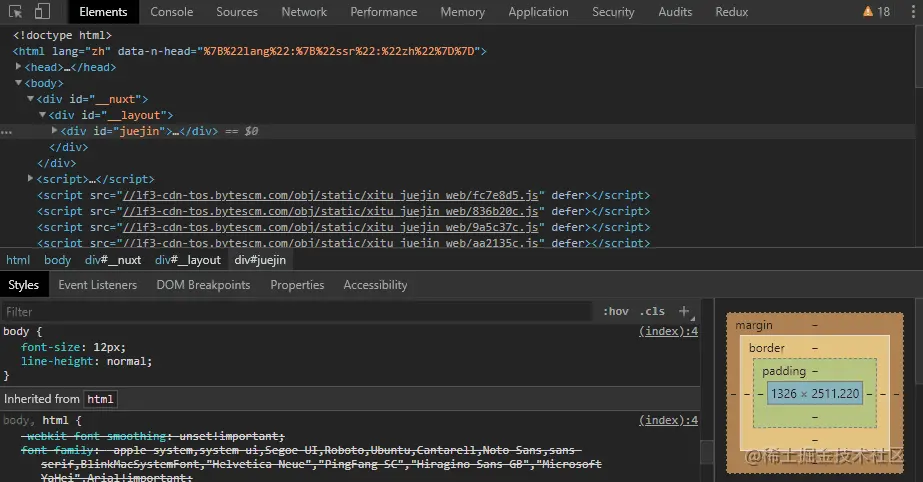
Task: Click the margin label in box model
Action: (753, 325)
